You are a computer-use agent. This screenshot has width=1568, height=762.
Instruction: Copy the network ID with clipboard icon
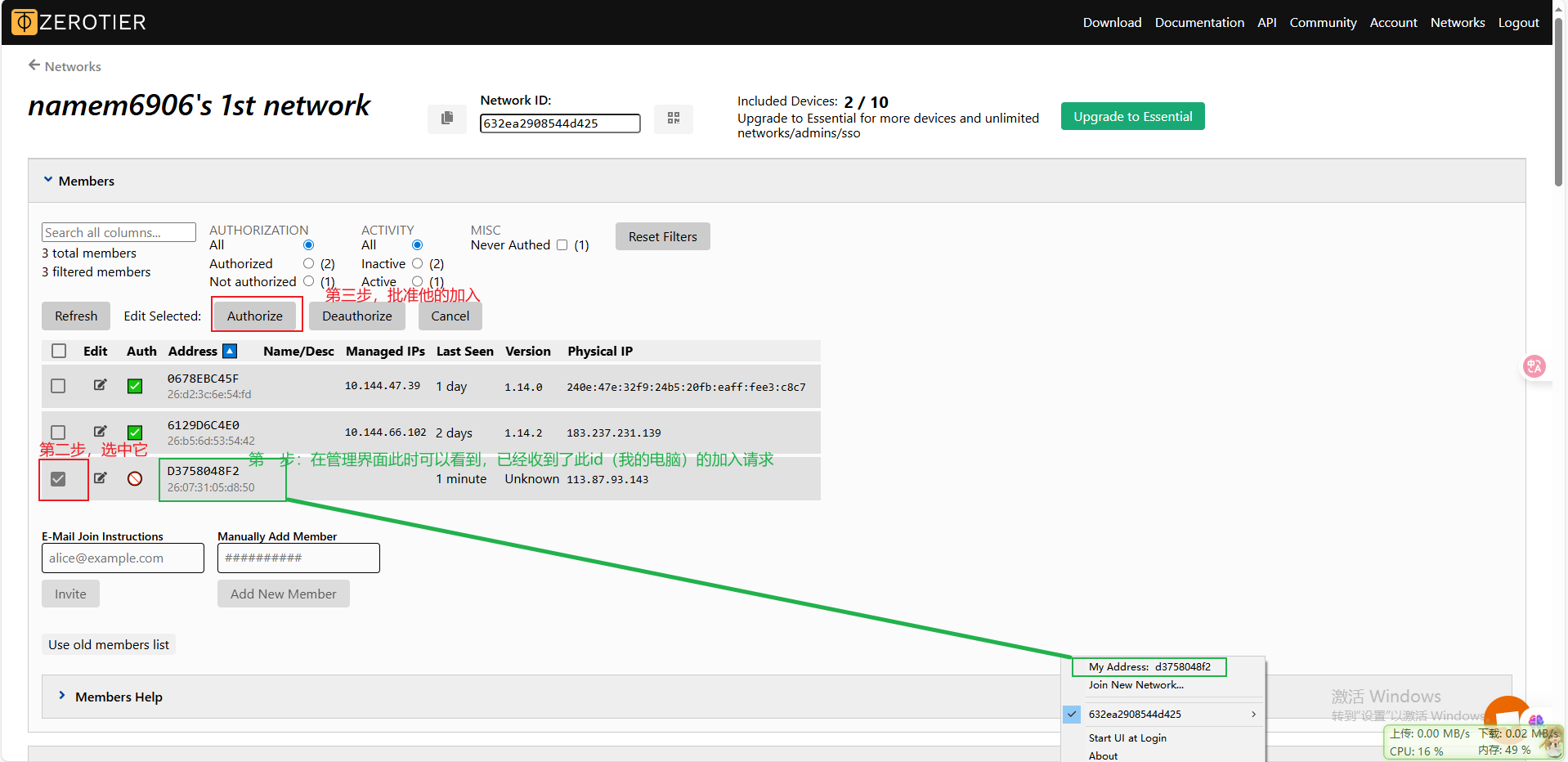click(x=447, y=119)
